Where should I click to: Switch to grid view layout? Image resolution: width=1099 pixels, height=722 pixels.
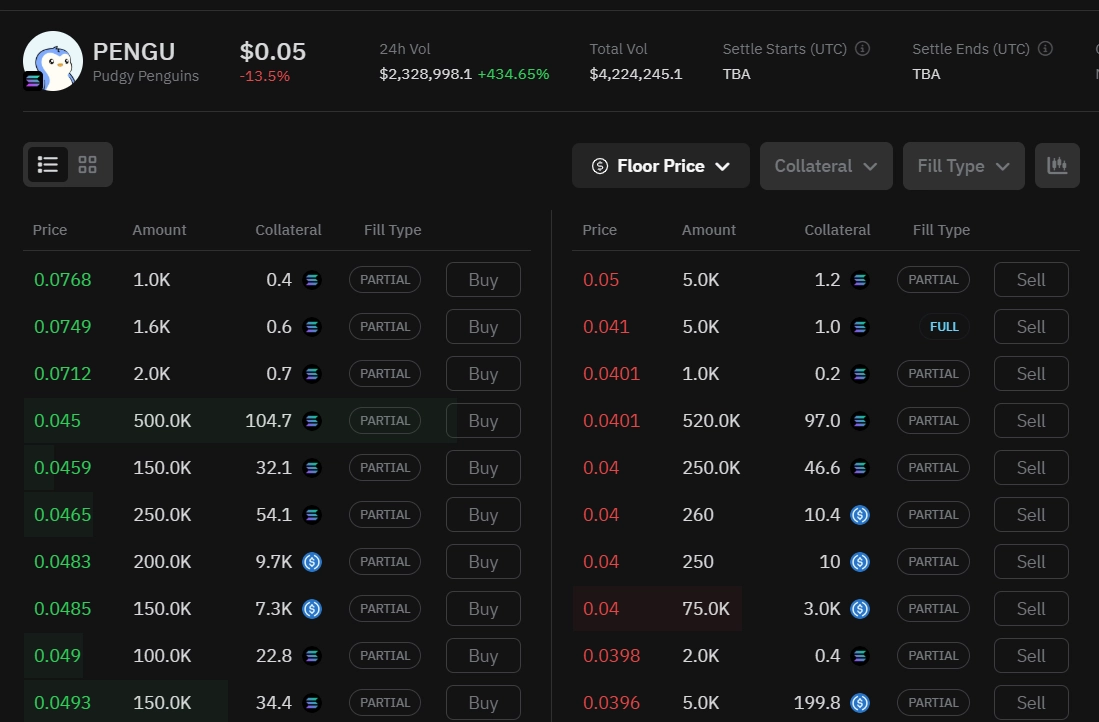point(87,164)
